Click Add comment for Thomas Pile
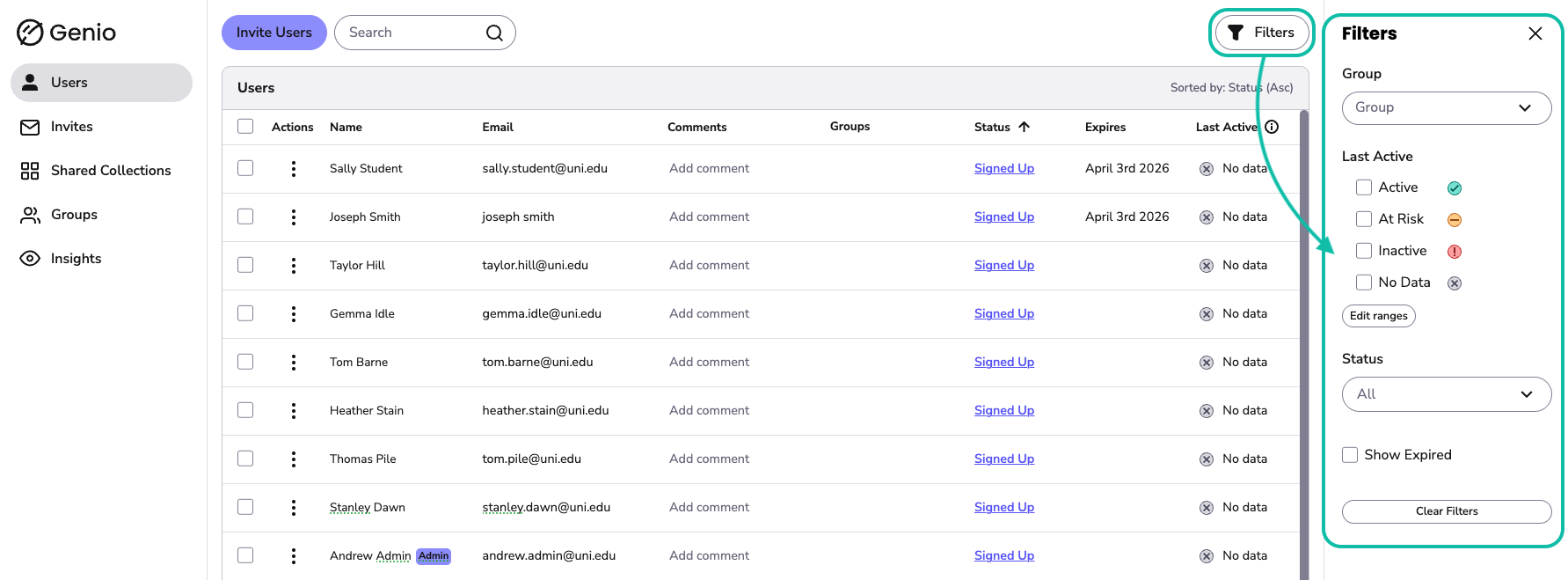This screenshot has width=1568, height=580. click(x=709, y=459)
